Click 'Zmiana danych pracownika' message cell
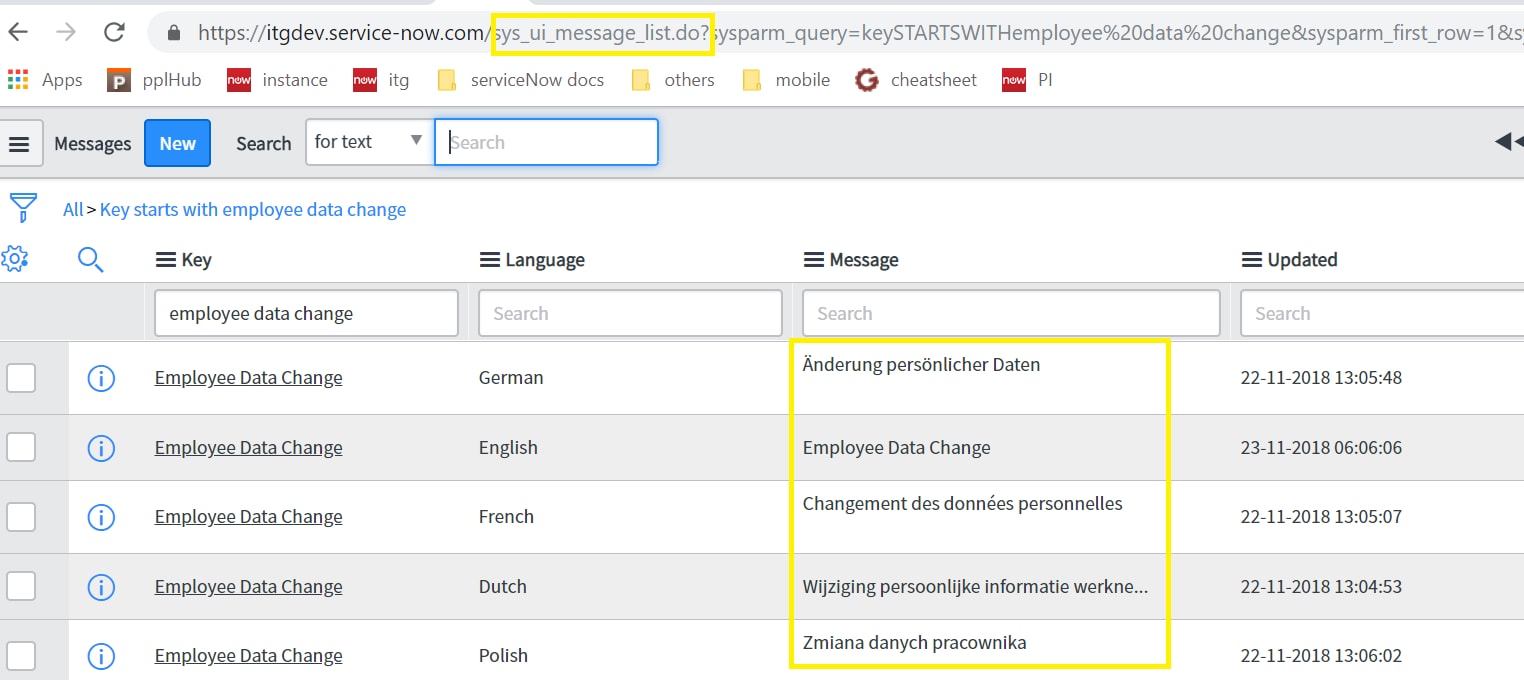Screen dimensions: 1524x680 915,643
